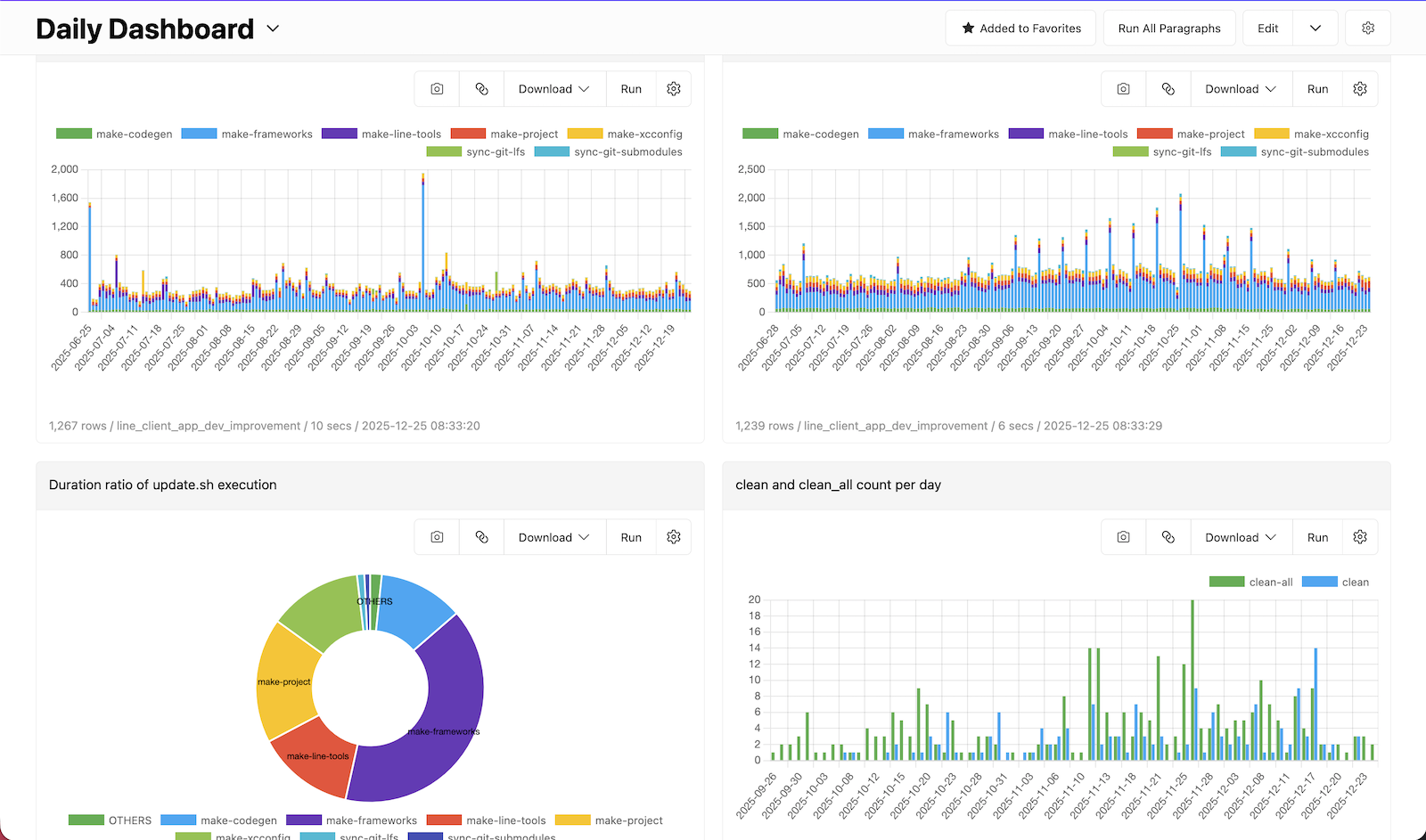Open settings gear of top-right chart
The image size is (1426, 840).
click(1360, 89)
